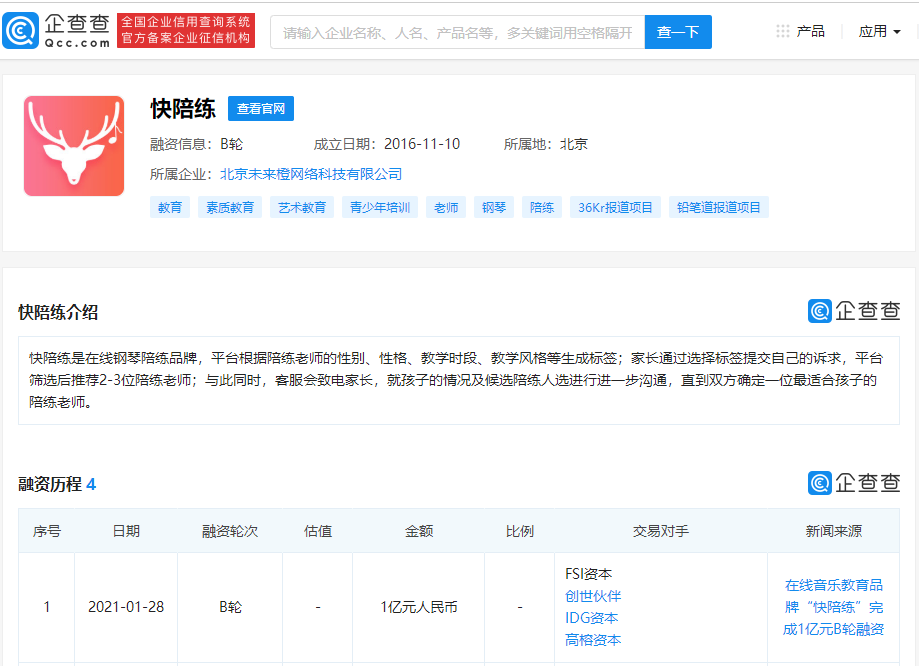Select the 钢琴 tag
This screenshot has height=666, width=919.
tap(494, 208)
